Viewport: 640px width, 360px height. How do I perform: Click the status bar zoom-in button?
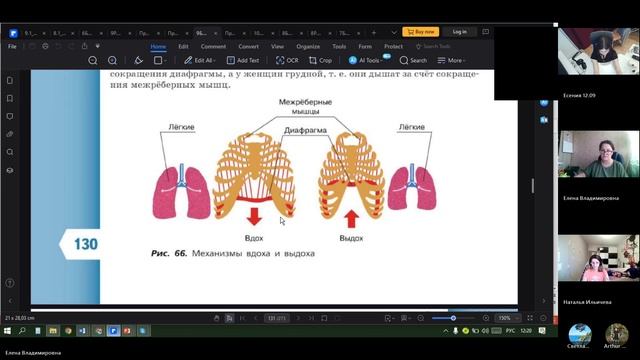(486, 318)
